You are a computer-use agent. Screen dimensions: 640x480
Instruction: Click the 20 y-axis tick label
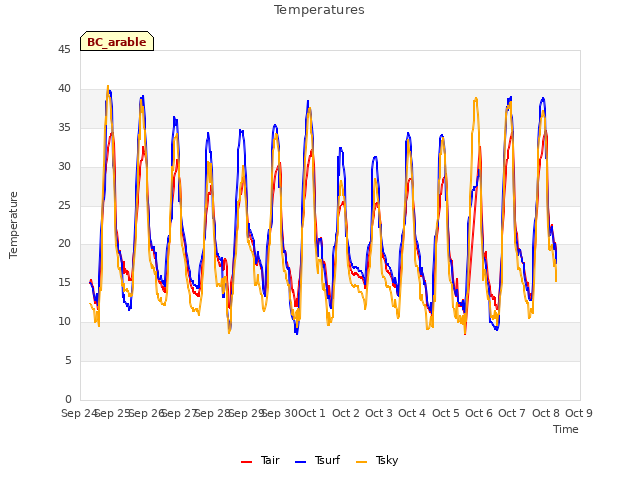tap(64, 244)
